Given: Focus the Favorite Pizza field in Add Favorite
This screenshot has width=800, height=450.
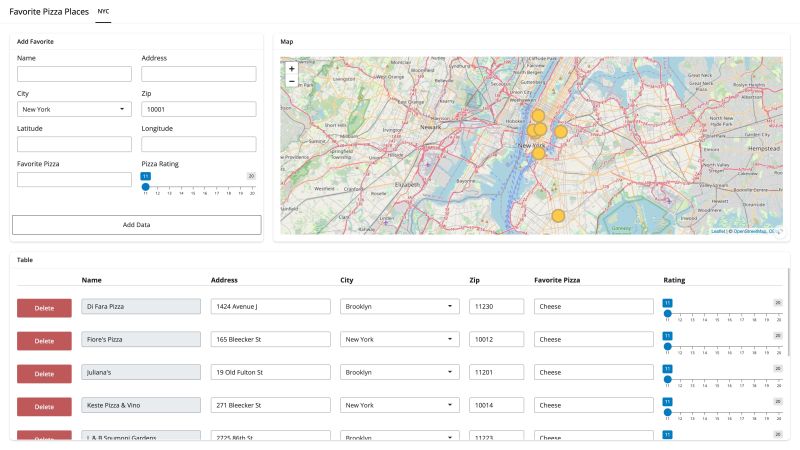Looking at the screenshot, I should (74, 179).
